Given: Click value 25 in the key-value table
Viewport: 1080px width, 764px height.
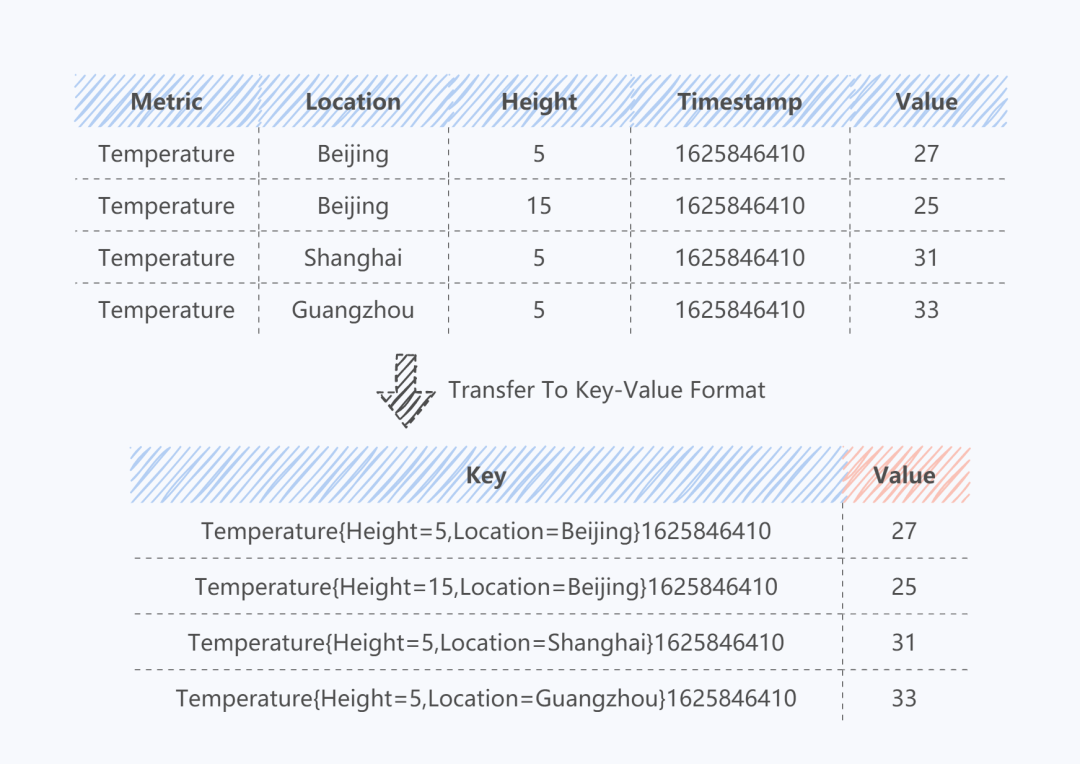Looking at the screenshot, I should (904, 587).
